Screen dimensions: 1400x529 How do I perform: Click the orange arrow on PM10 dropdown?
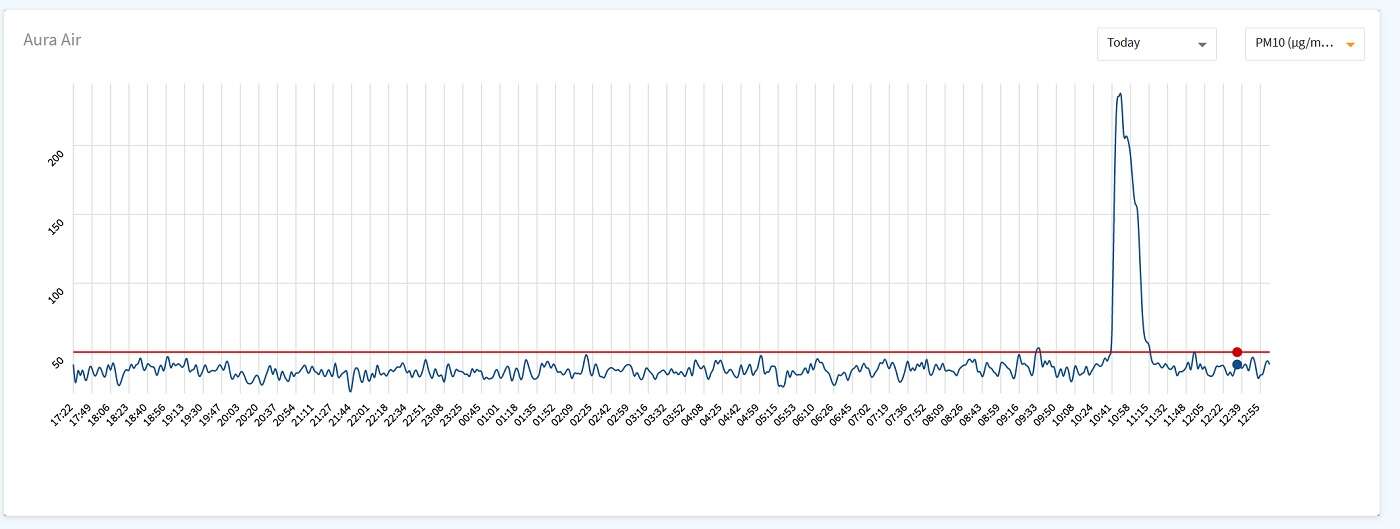click(x=1350, y=45)
